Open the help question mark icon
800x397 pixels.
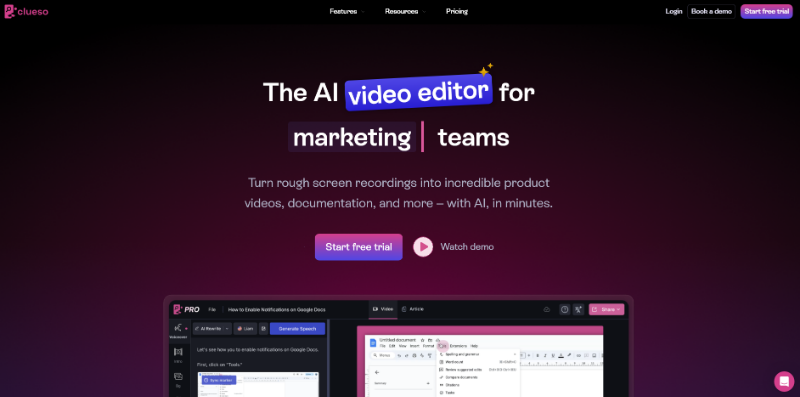click(x=564, y=309)
